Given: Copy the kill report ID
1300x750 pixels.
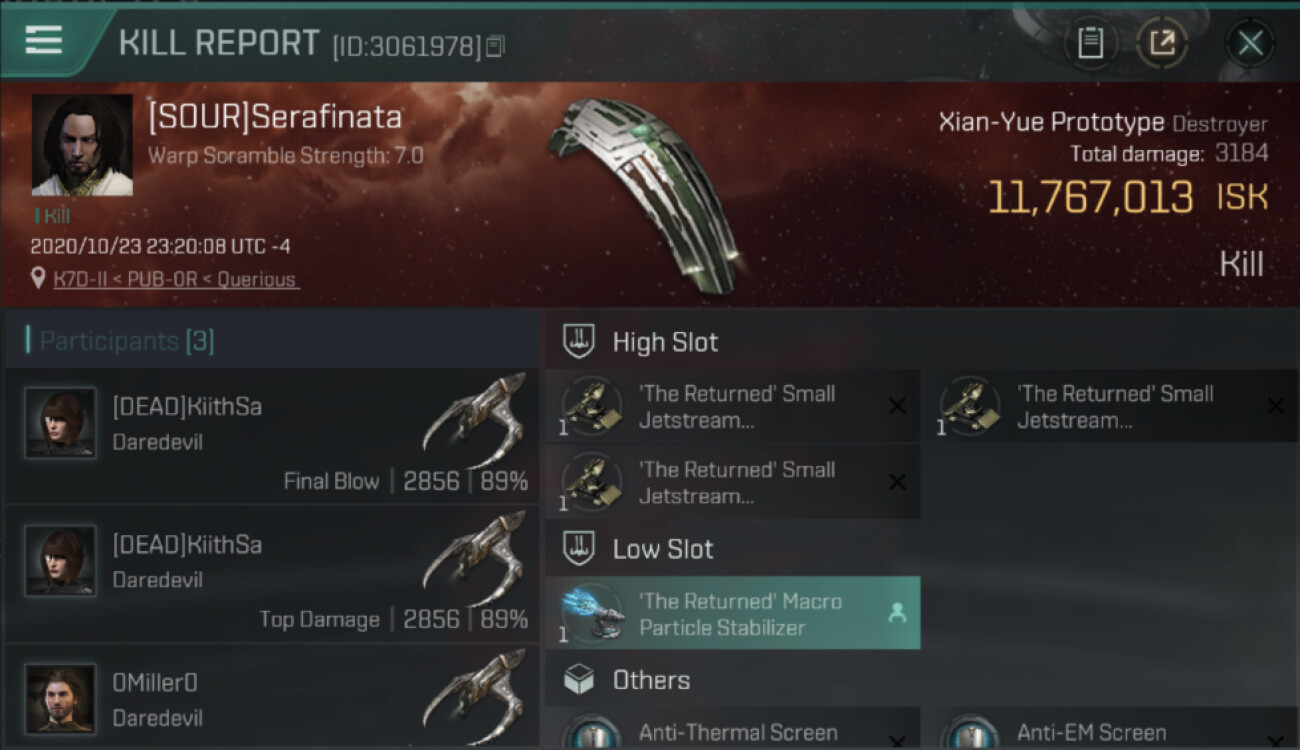Looking at the screenshot, I should point(496,46).
